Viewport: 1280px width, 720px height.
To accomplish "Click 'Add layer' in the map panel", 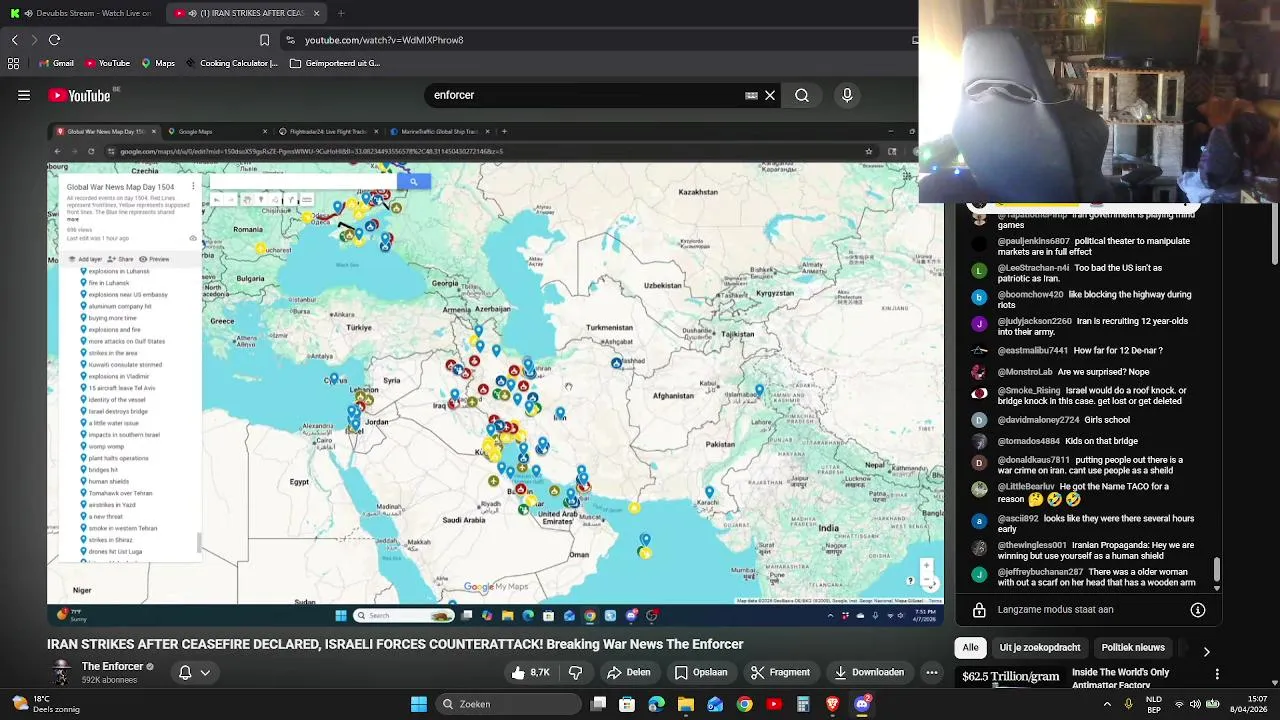I will pos(86,259).
